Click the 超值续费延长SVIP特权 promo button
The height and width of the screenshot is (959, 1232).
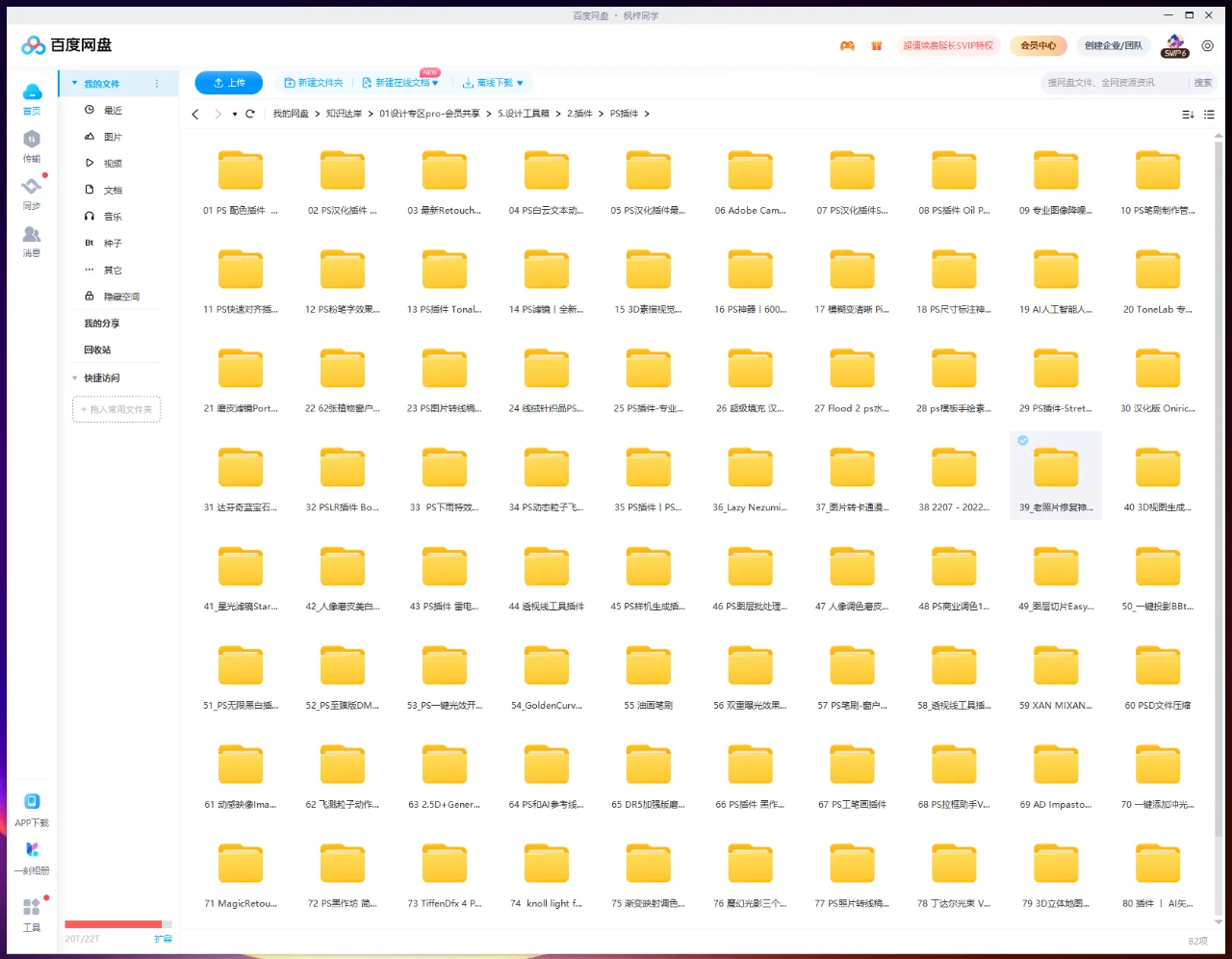[x=948, y=45]
